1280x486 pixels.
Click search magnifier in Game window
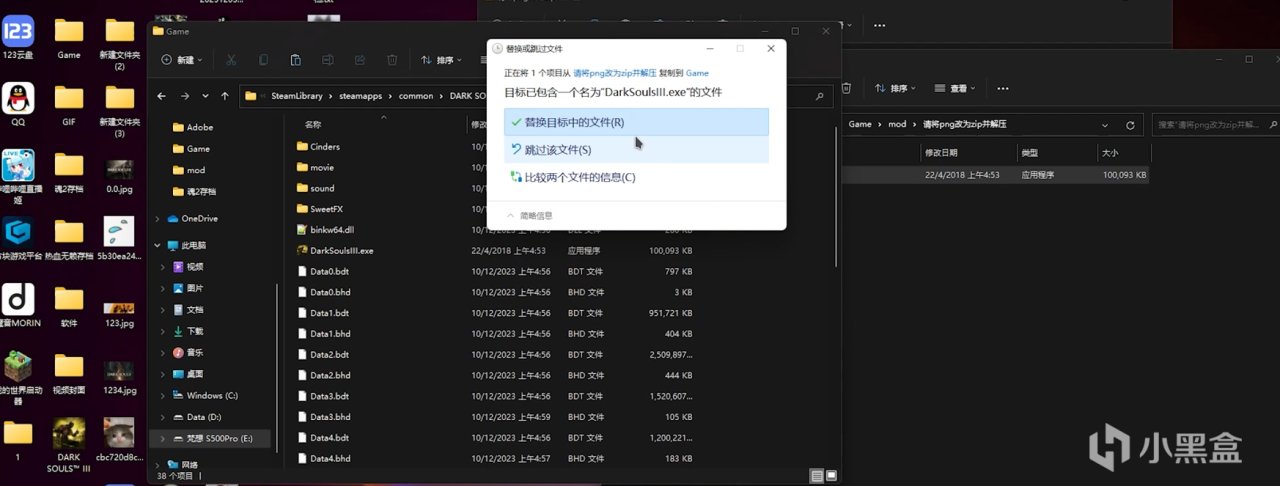coord(820,96)
